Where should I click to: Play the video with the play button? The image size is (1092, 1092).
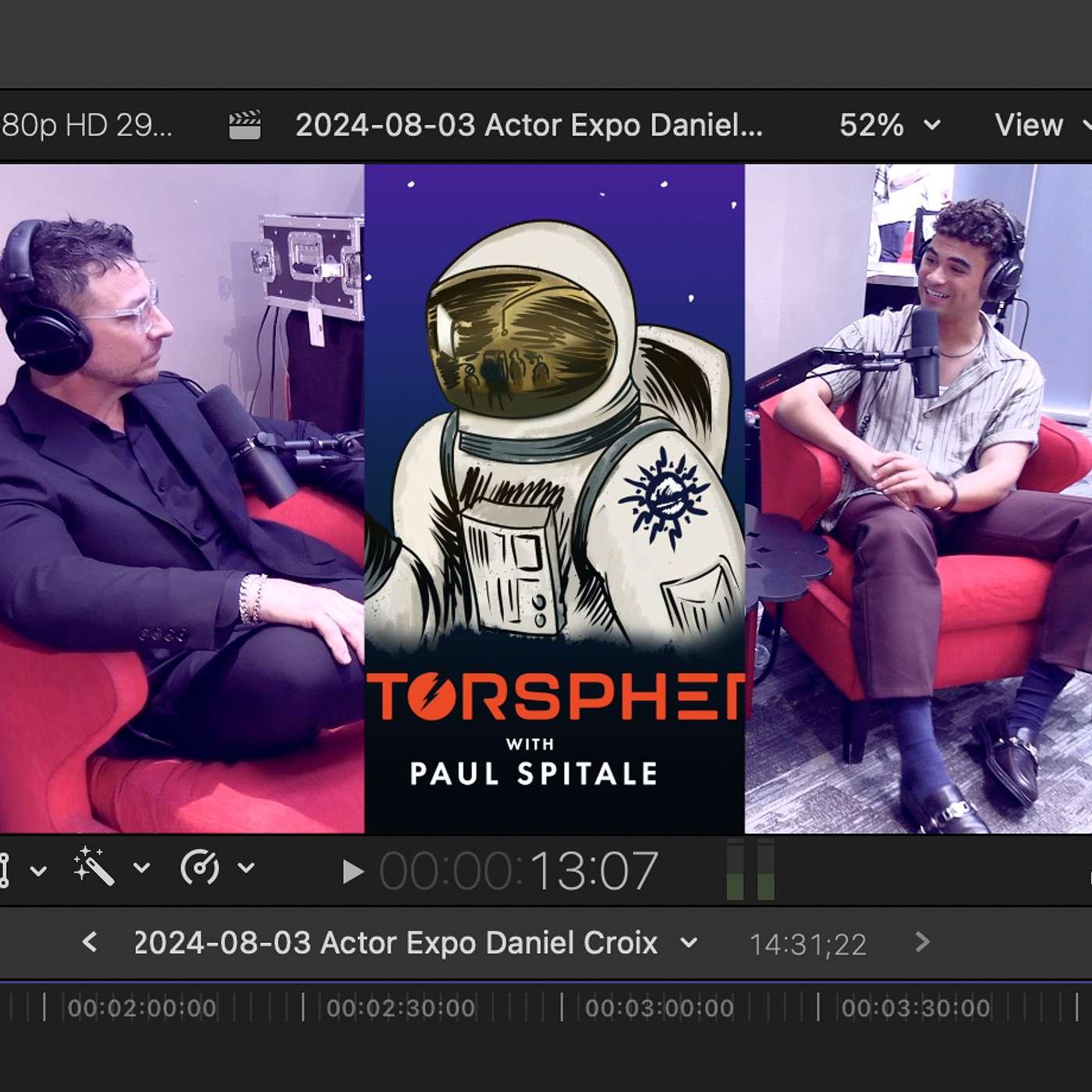coord(353,871)
